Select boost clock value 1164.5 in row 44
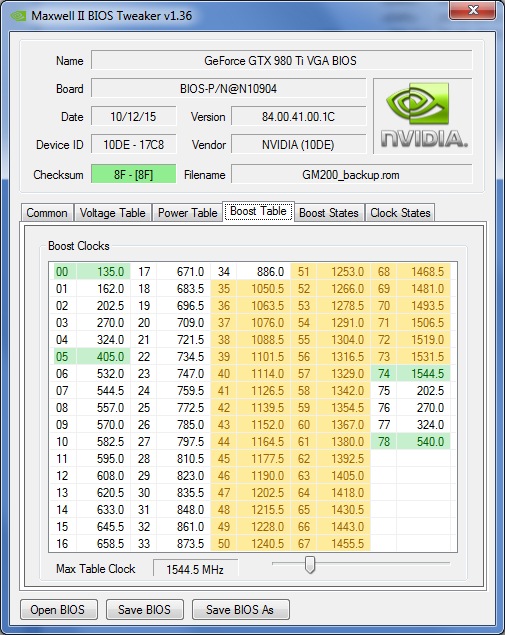This screenshot has height=635, width=505. [x=264, y=442]
